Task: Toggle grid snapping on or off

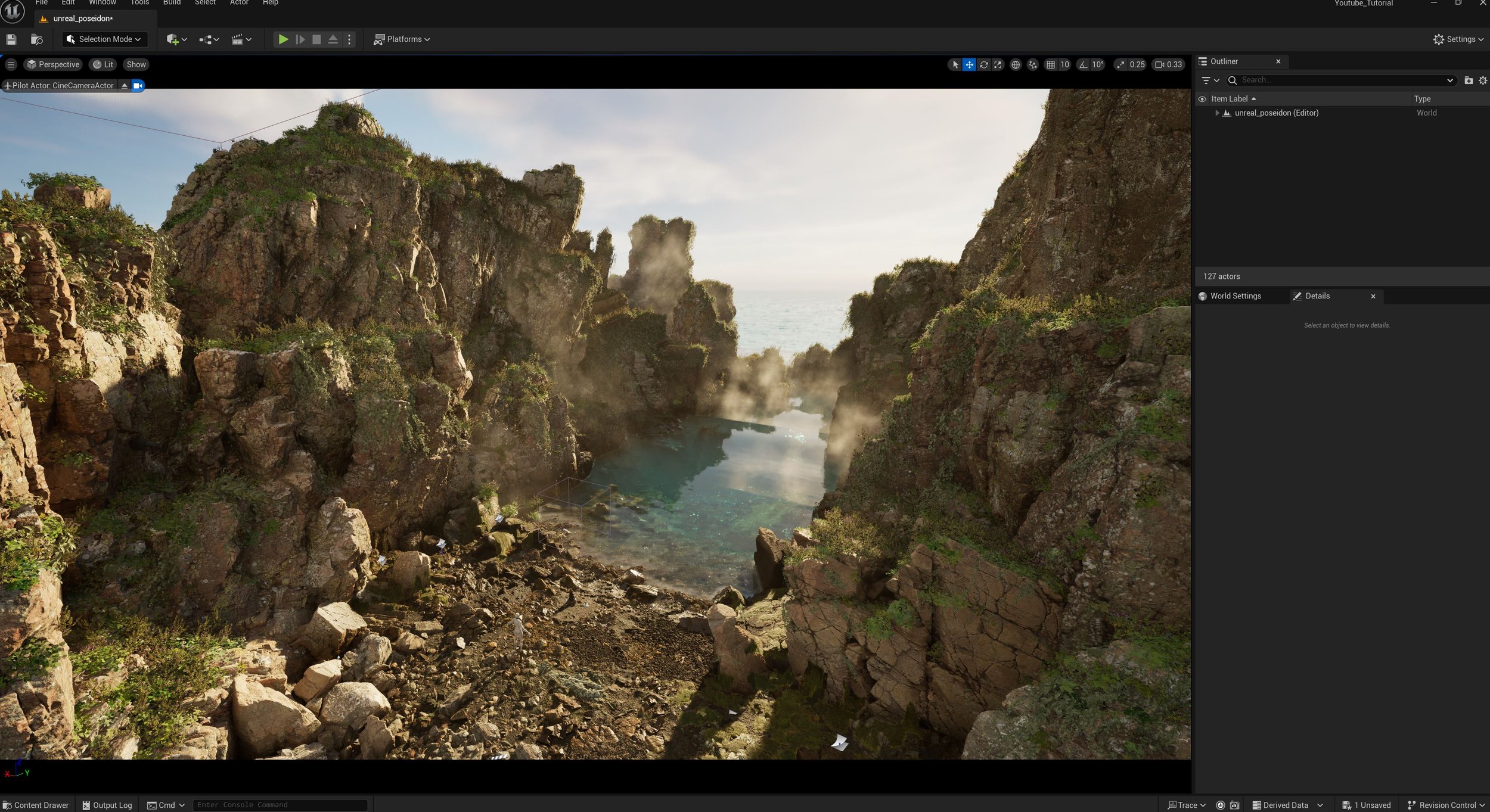Action: pyautogui.click(x=1051, y=64)
